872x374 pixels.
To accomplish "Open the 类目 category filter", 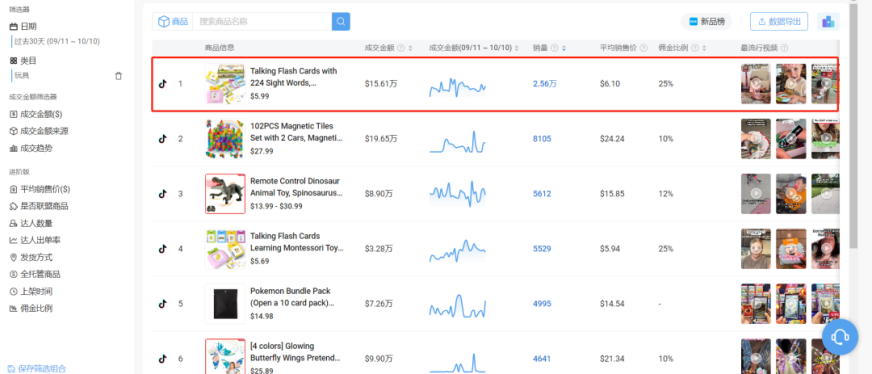I will coord(23,61).
